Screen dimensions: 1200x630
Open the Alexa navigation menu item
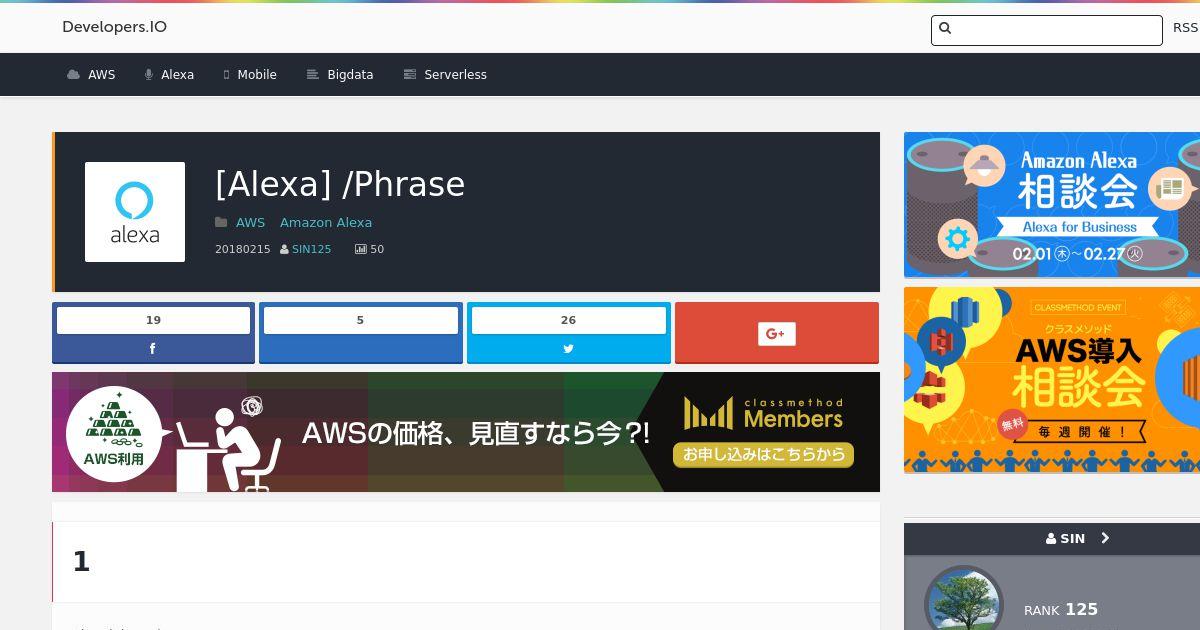(x=169, y=75)
